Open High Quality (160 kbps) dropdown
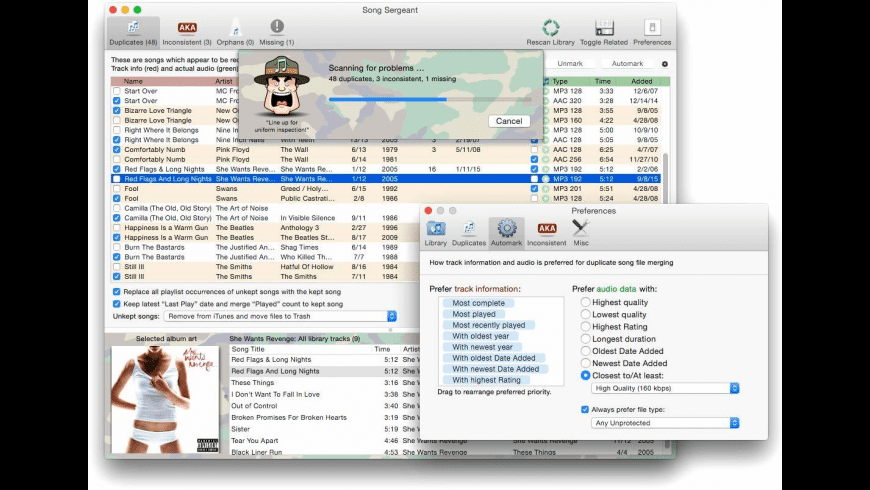 (665, 388)
